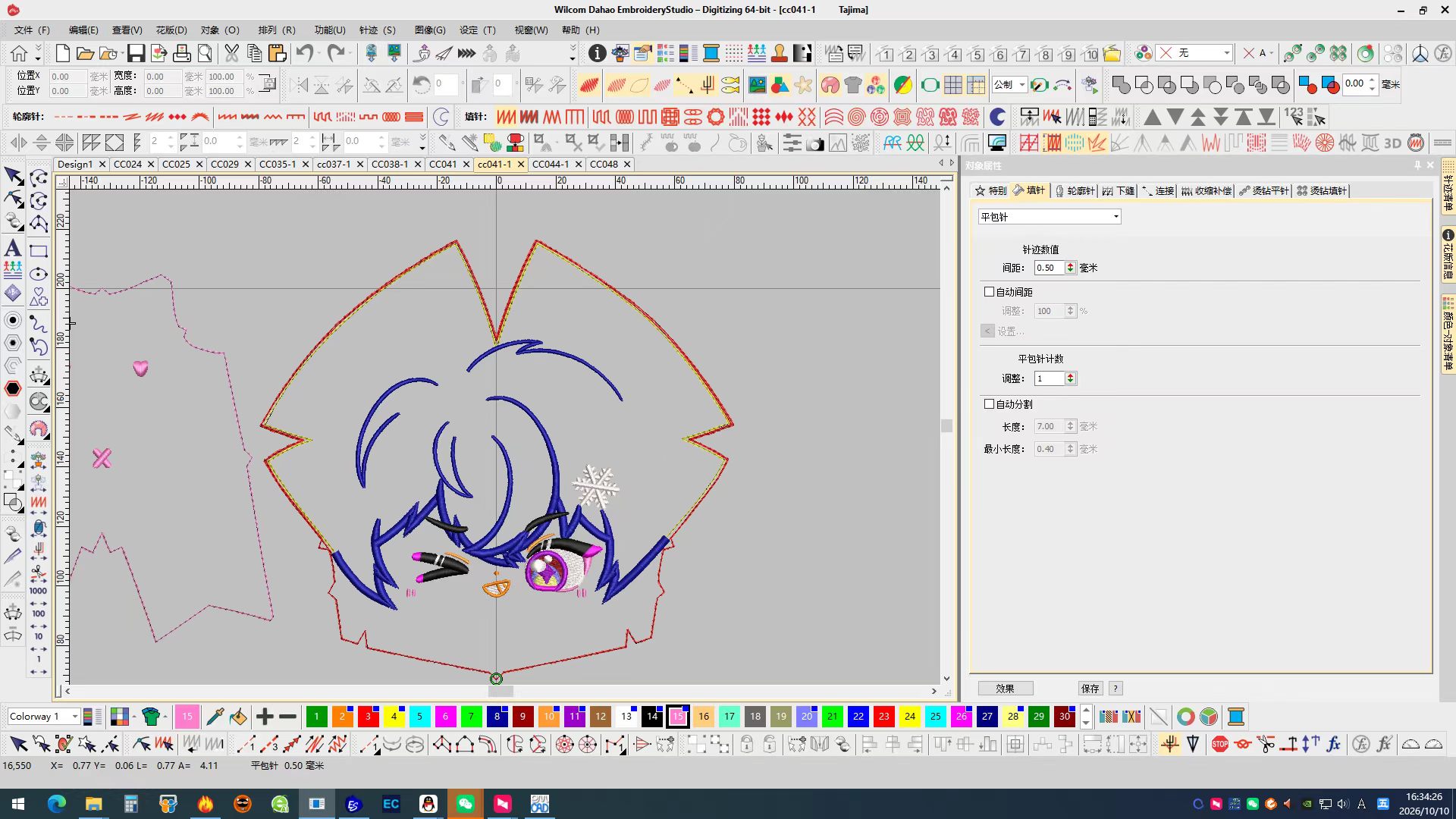
Task: Enable the 自动间距 checkbox
Action: [989, 291]
